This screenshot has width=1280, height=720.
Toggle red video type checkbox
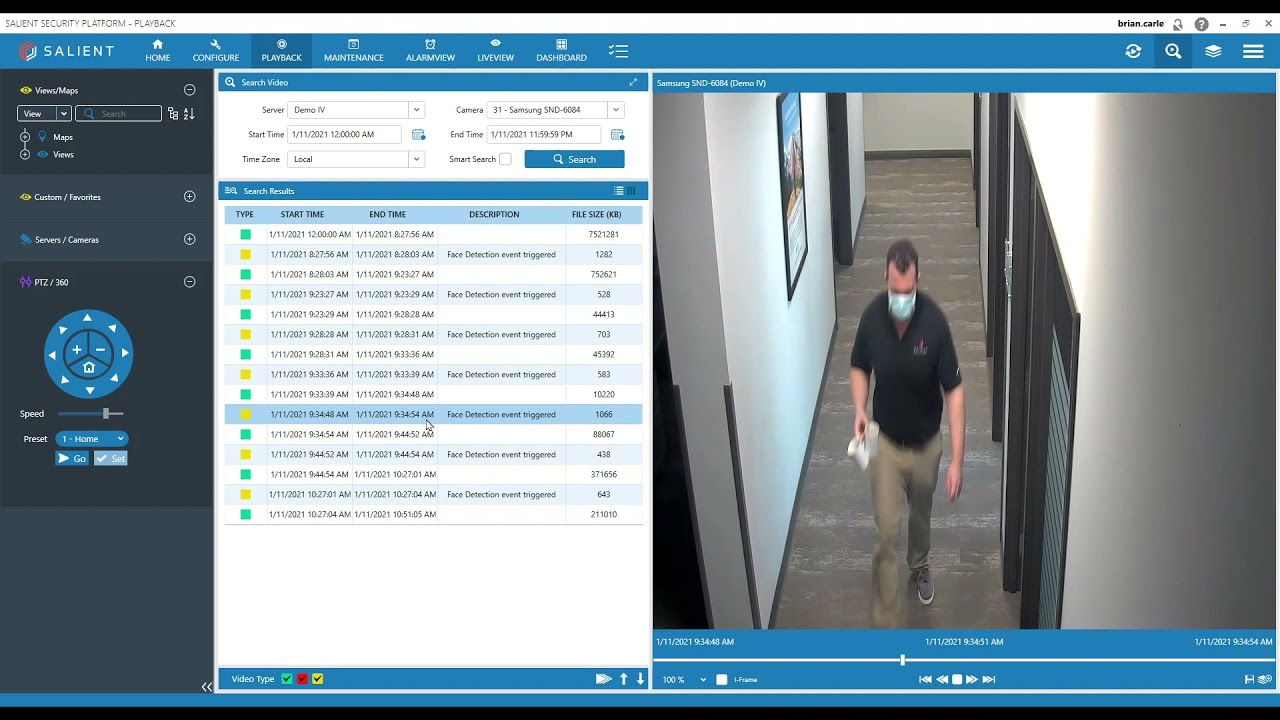tap(302, 679)
